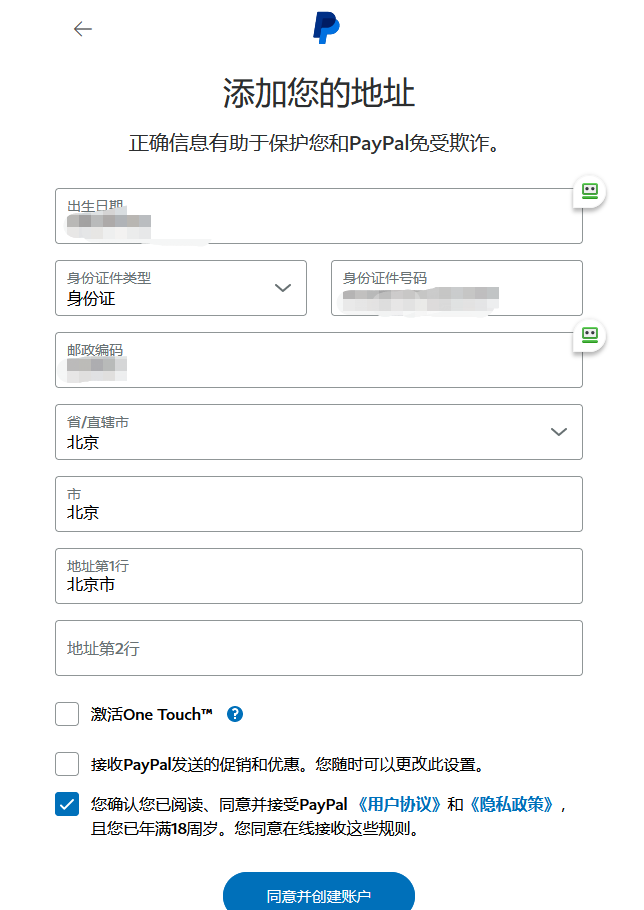Tick the PayPal promotions and offers checkbox
The width and height of the screenshot is (644, 910).
(x=67, y=765)
